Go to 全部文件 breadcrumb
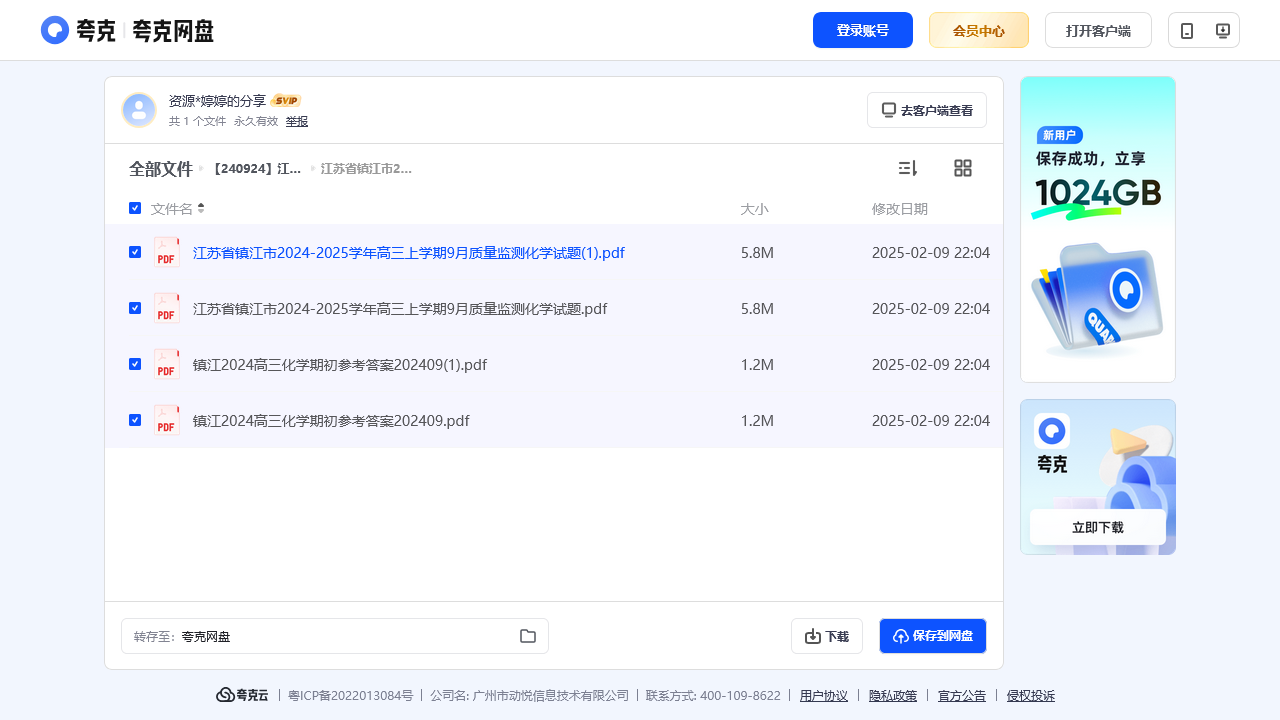 coord(160,169)
